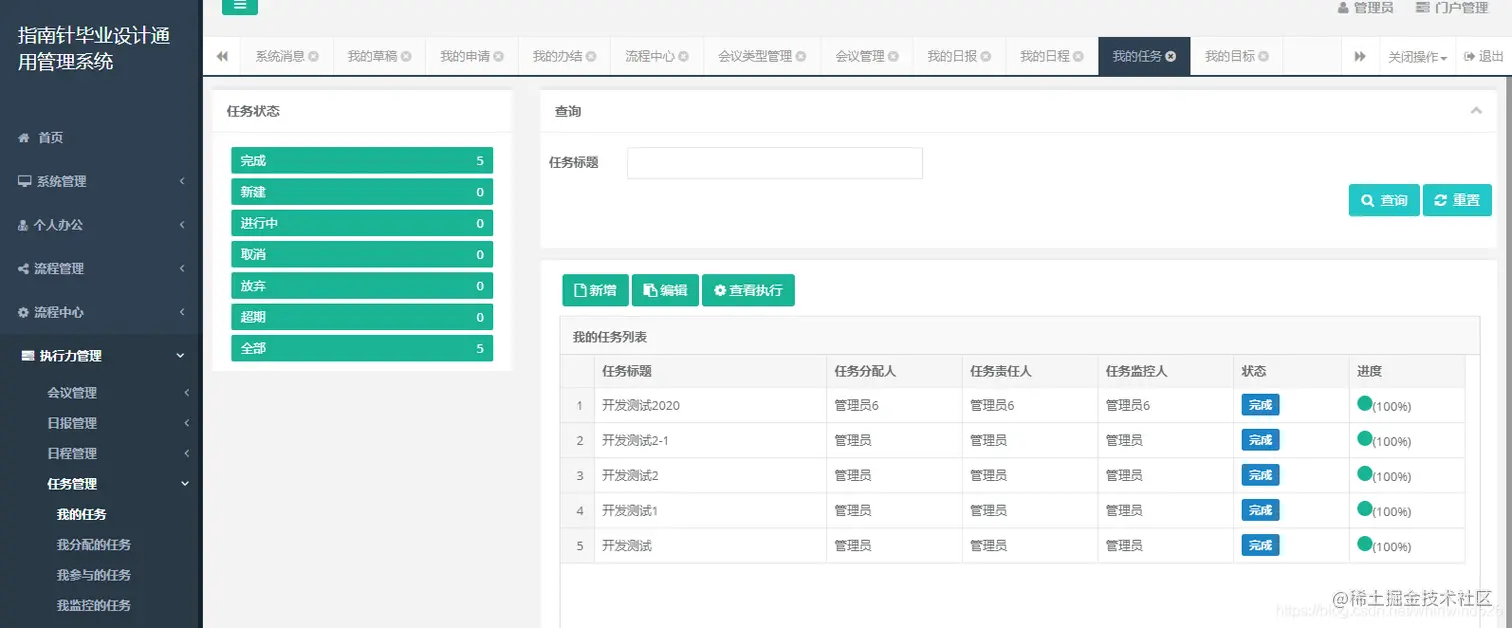Click the green progress dot for 开发测试2020
This screenshot has height=628, width=1512.
click(1364, 403)
